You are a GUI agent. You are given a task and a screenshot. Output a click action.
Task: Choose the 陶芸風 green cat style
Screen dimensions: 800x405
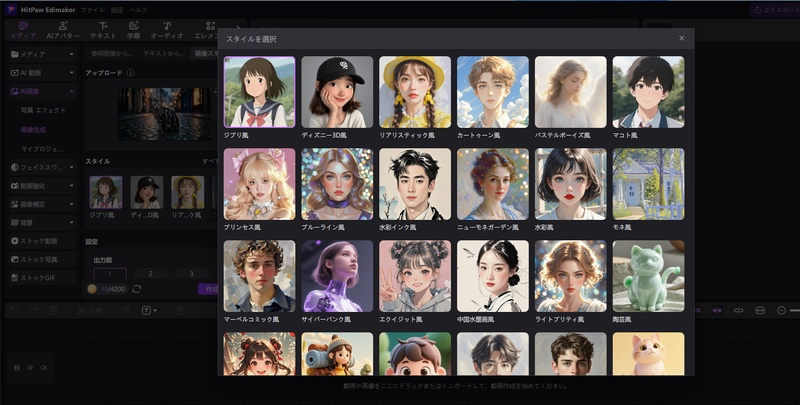click(648, 276)
